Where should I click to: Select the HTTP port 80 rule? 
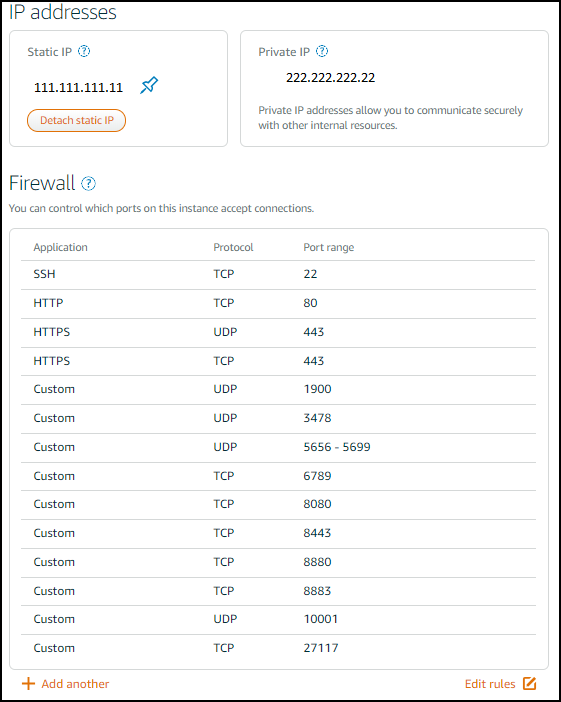click(278, 304)
